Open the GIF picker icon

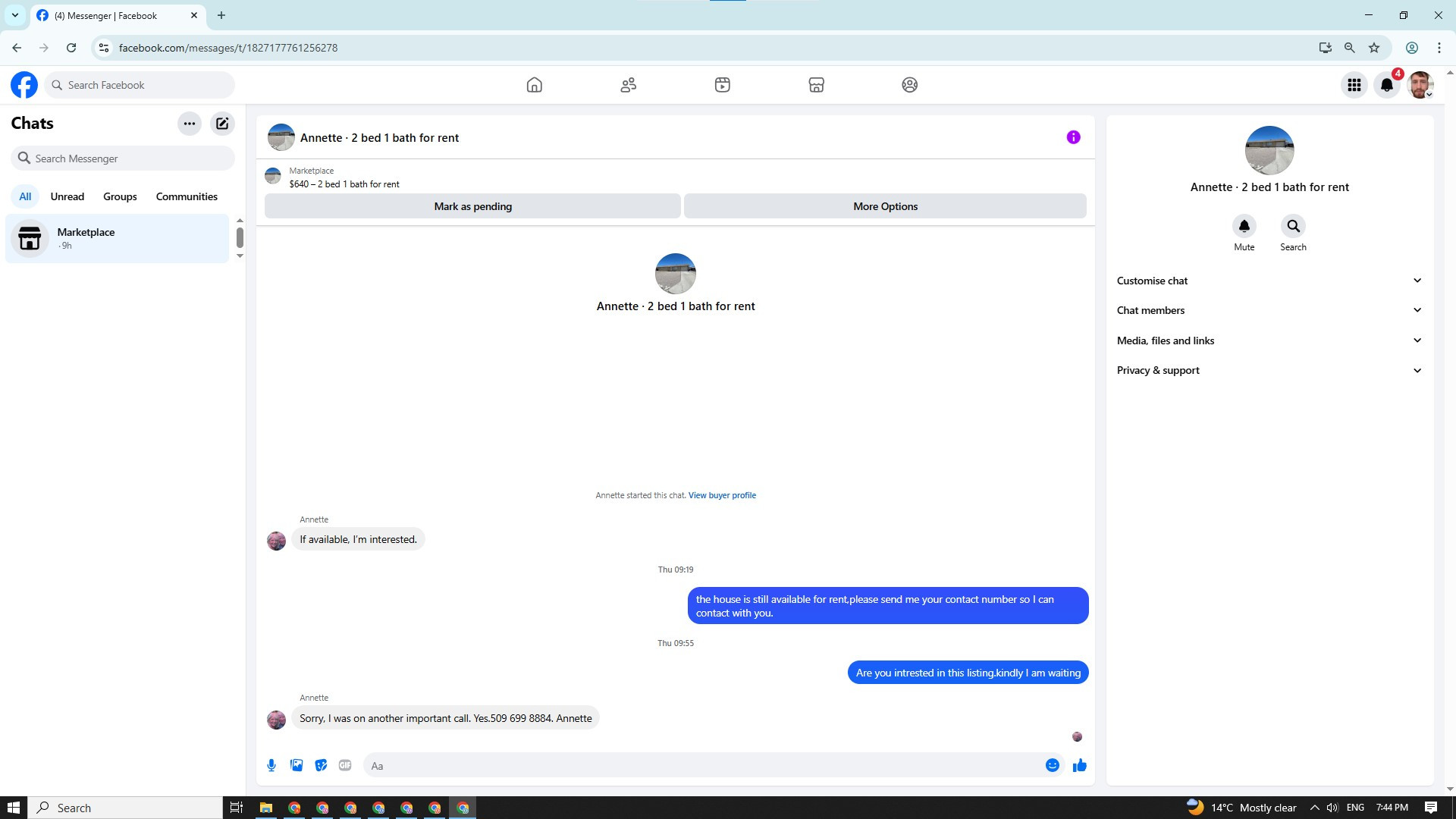click(345, 765)
